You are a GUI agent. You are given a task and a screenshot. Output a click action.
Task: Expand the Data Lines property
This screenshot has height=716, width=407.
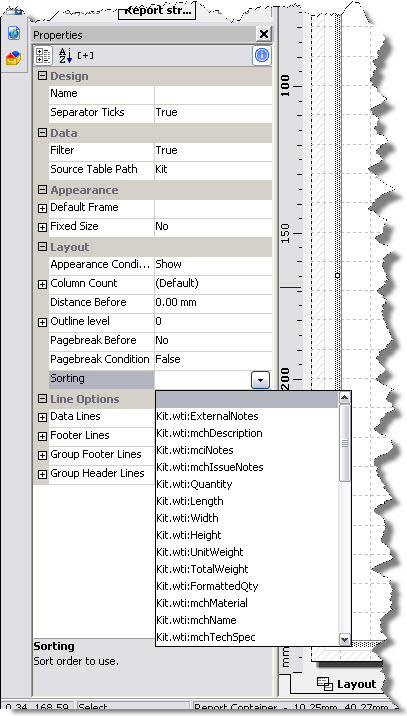click(x=42, y=417)
